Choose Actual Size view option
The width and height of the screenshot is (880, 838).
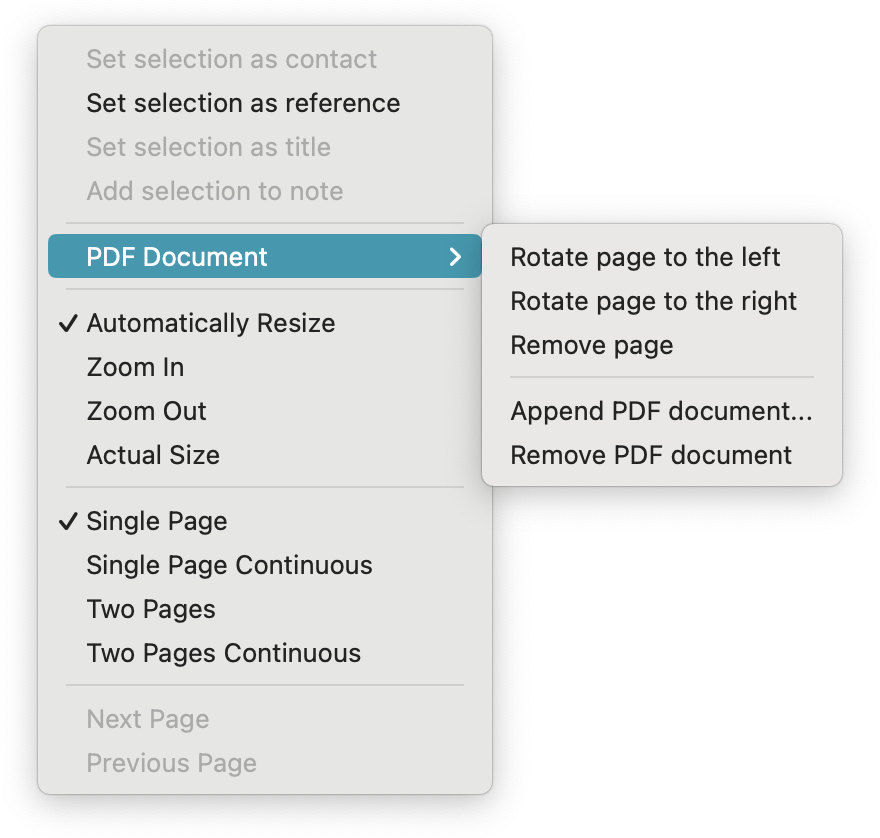click(153, 455)
